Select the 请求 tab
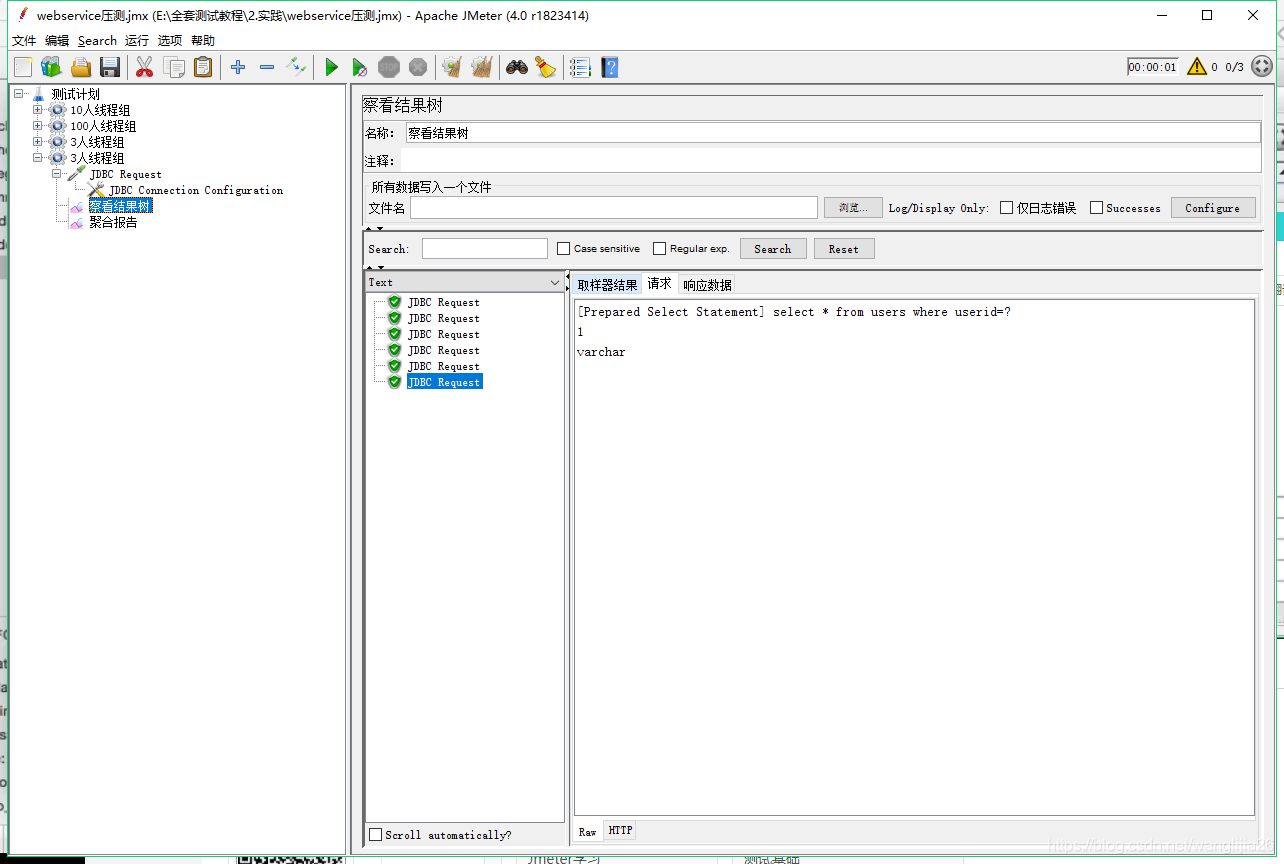 pos(659,284)
